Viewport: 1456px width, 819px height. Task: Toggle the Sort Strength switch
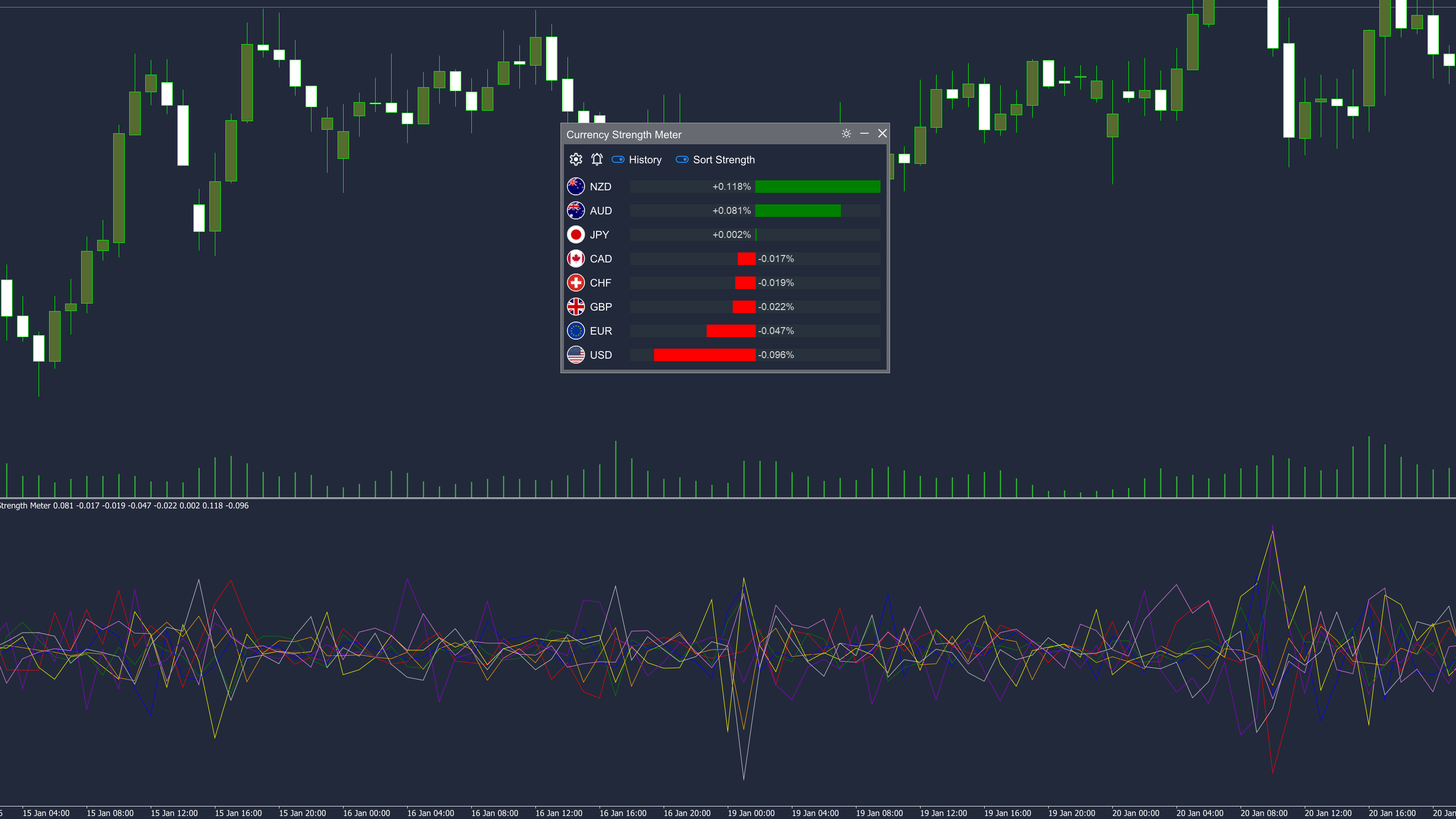point(682,160)
